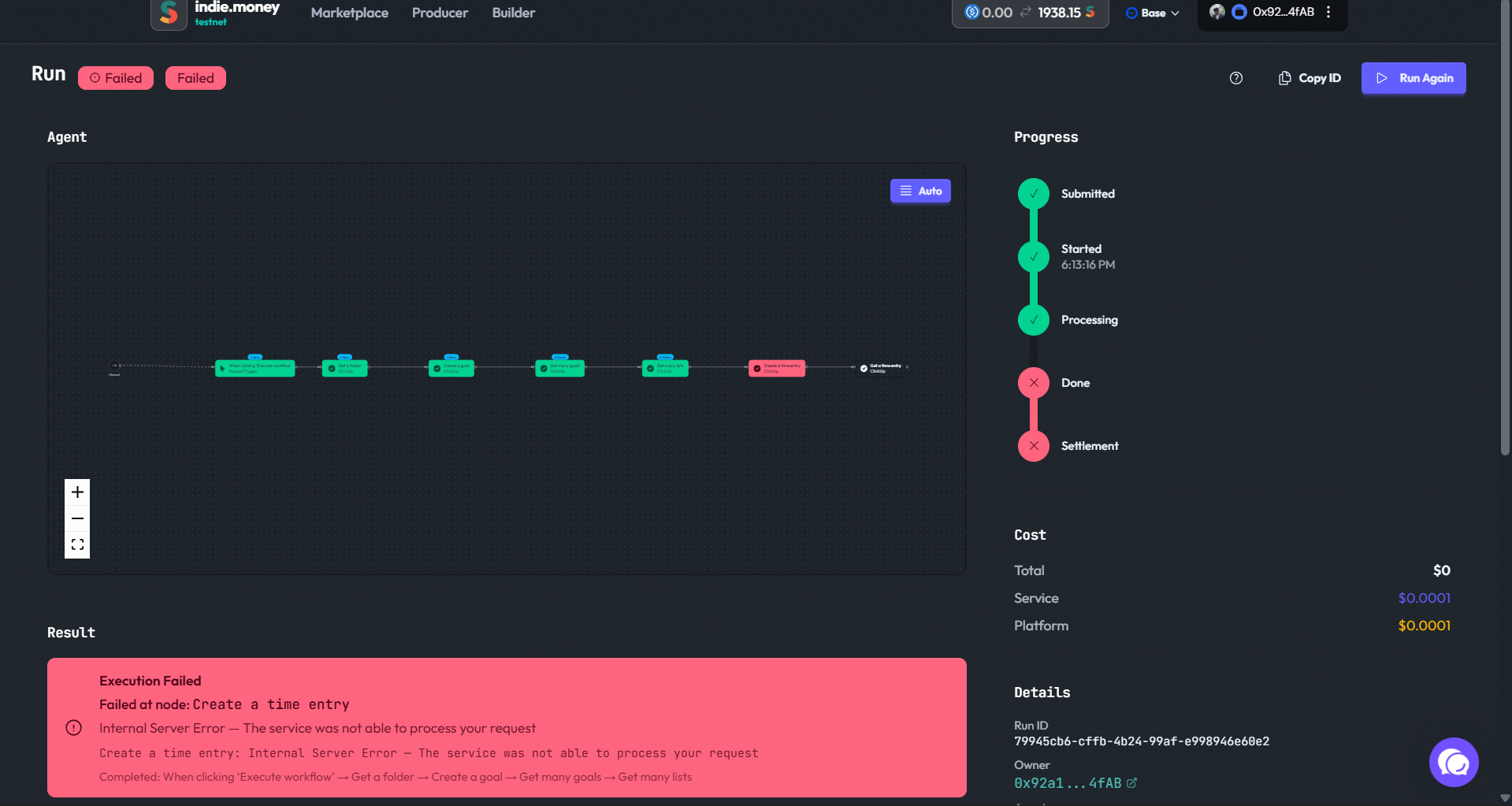
Task: Open the help question mark icon
Action: [1235, 78]
